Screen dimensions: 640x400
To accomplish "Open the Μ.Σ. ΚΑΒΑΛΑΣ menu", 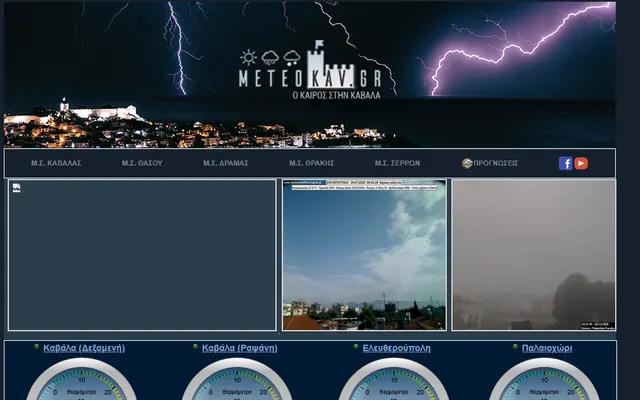I will [x=56, y=163].
